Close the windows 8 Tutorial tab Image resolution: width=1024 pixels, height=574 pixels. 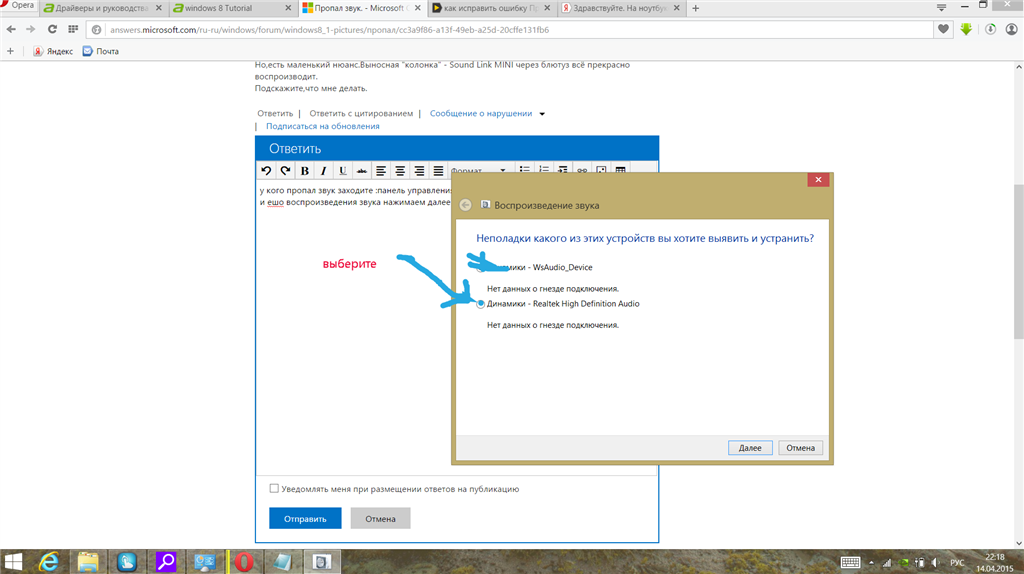point(288,8)
